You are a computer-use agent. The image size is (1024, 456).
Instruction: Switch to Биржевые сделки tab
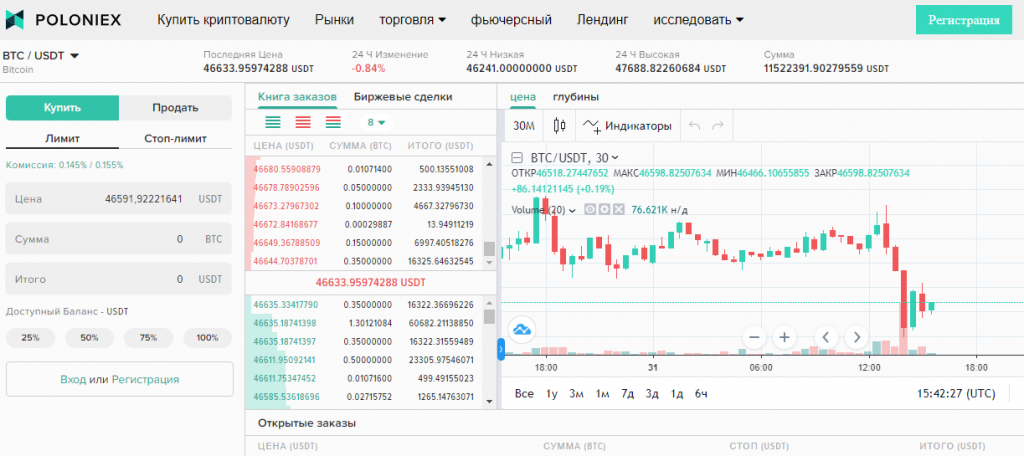(403, 97)
